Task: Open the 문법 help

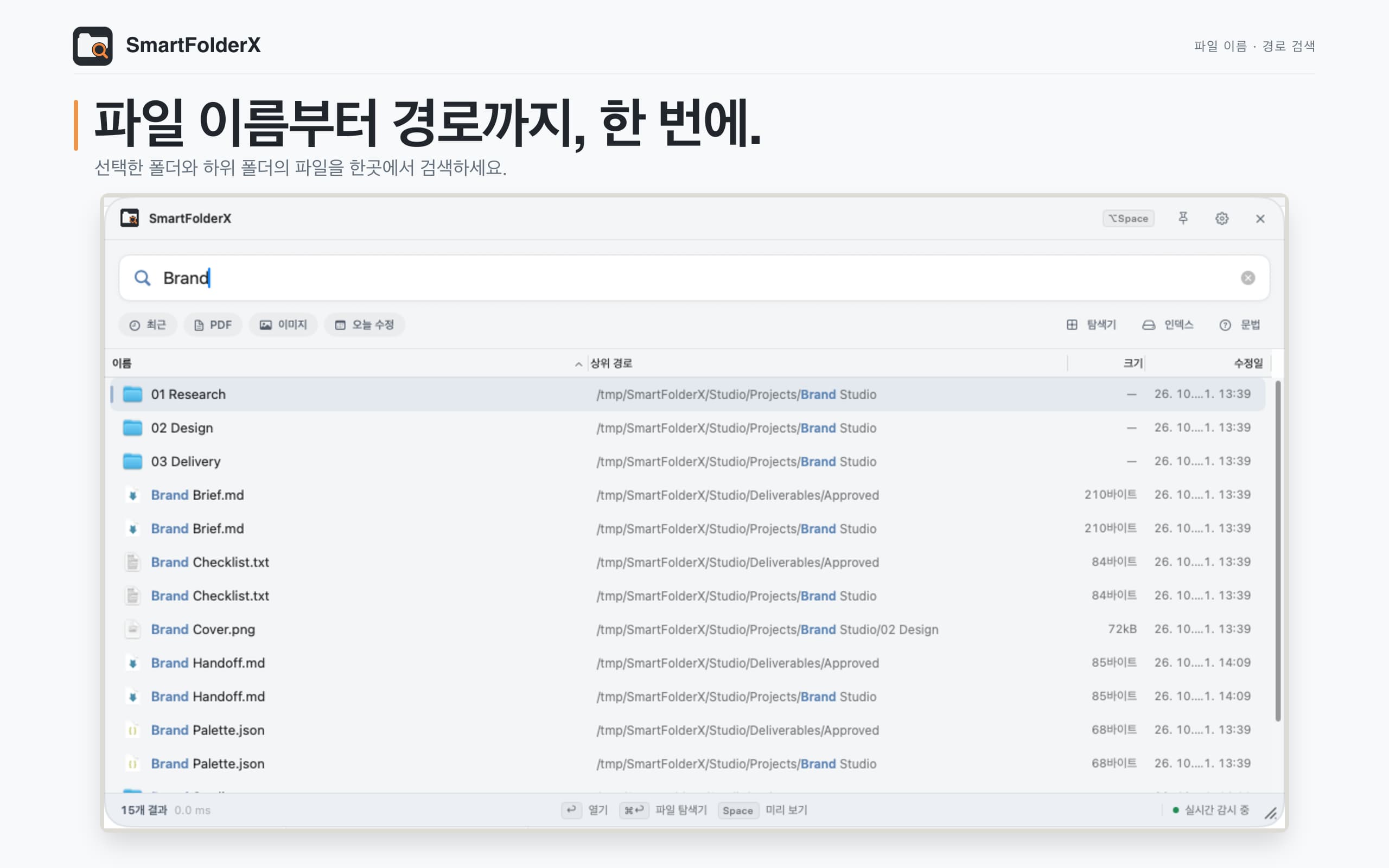Action: tap(1239, 325)
